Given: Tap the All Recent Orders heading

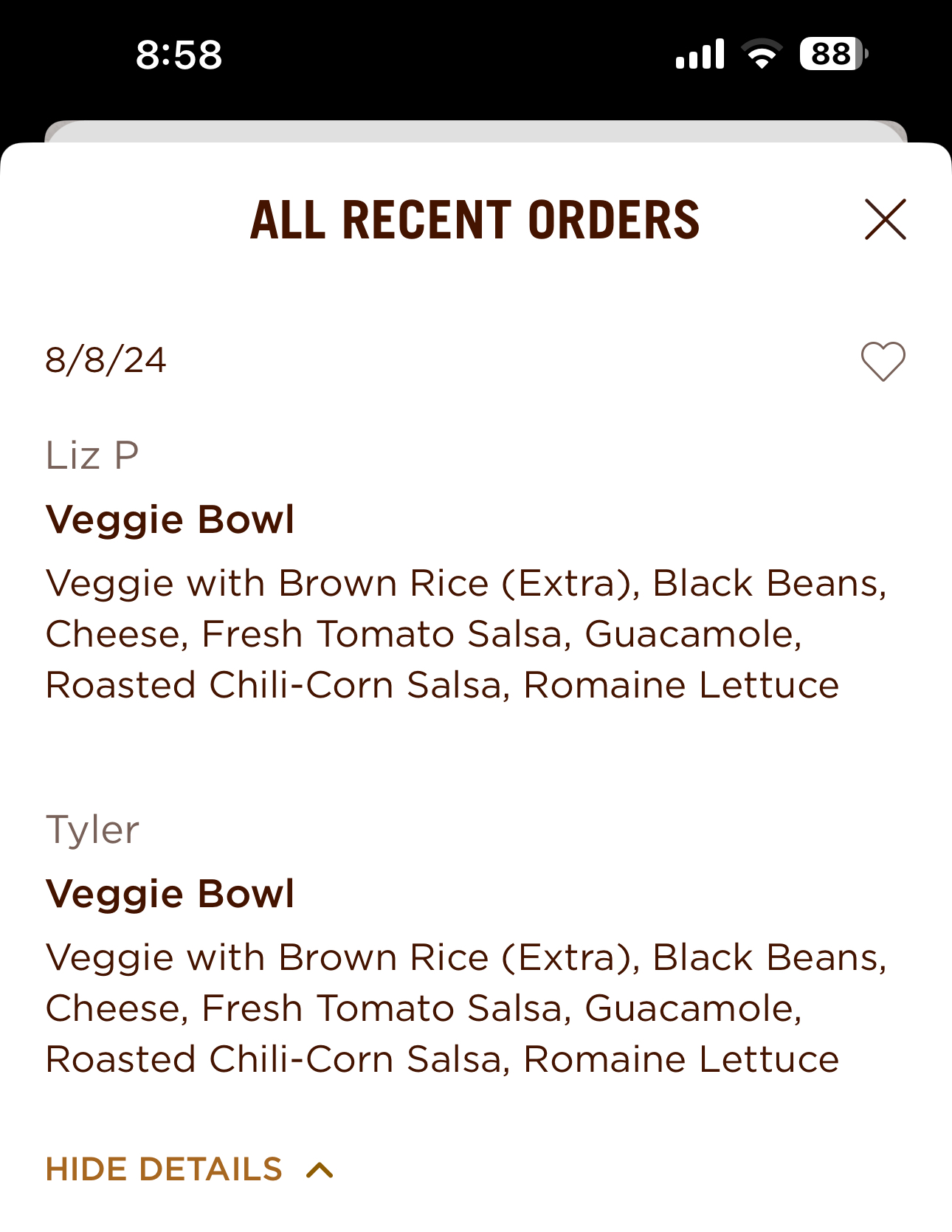Looking at the screenshot, I should [475, 220].
